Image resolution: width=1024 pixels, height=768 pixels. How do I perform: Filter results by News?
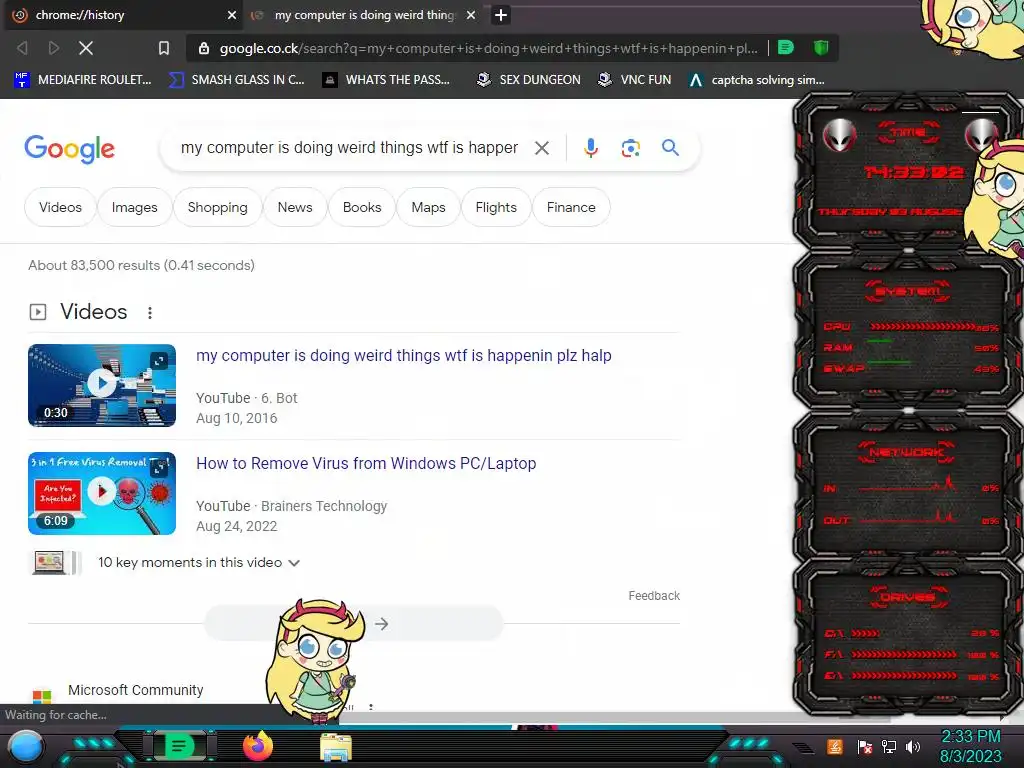295,207
